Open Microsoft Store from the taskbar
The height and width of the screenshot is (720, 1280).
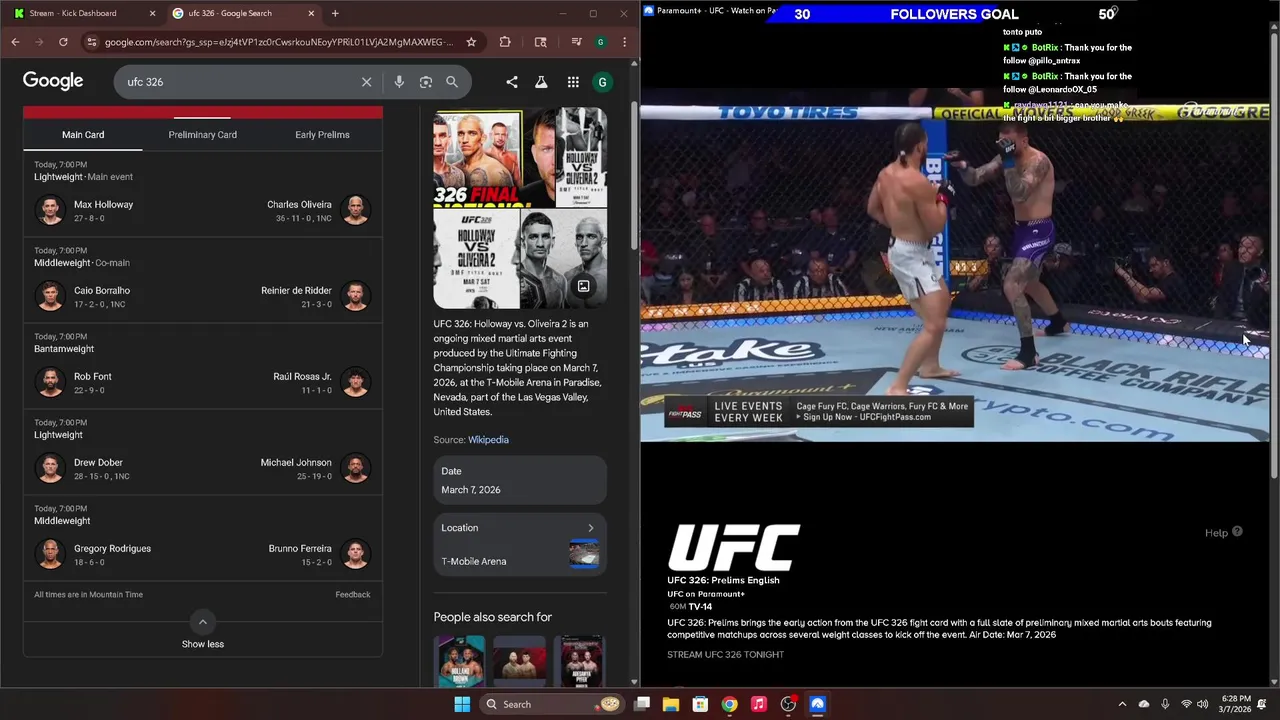tap(700, 704)
